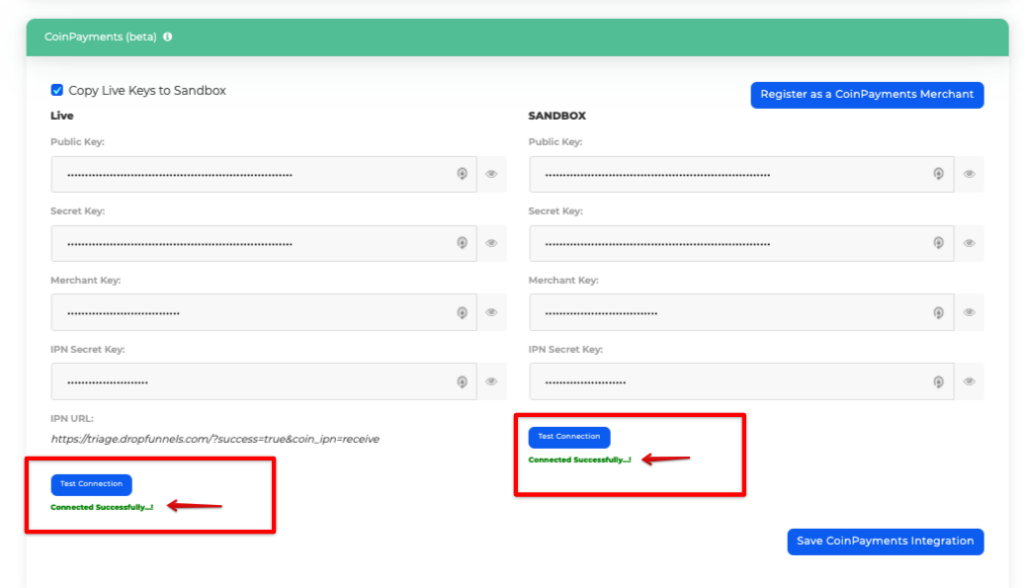1024x588 pixels.
Task: Show the Sandbox IPN Secret Key value
Action: 969,381
